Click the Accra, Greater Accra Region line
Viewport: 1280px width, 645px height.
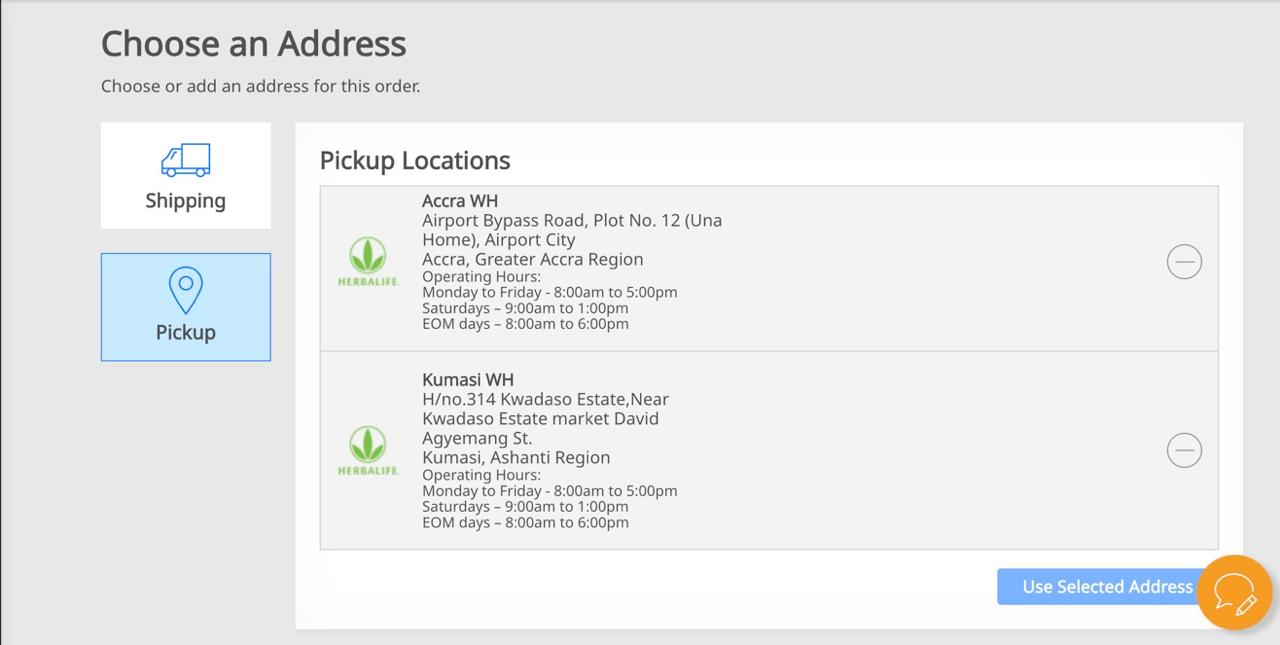pos(533,260)
